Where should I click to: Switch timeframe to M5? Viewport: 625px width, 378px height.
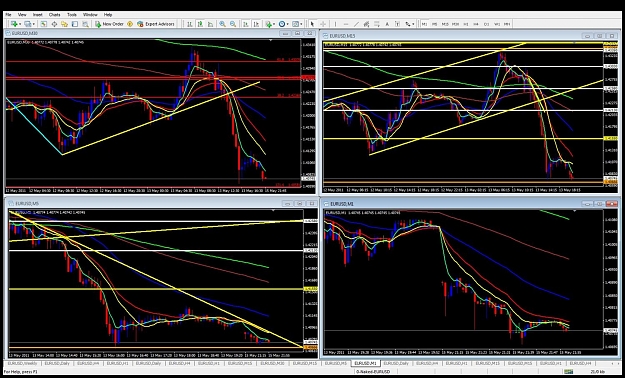[434, 24]
